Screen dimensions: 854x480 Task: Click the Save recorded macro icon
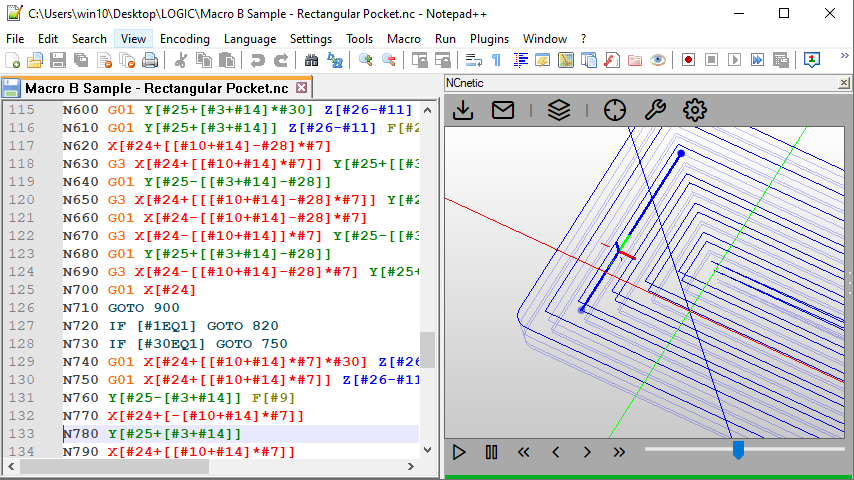[780, 60]
